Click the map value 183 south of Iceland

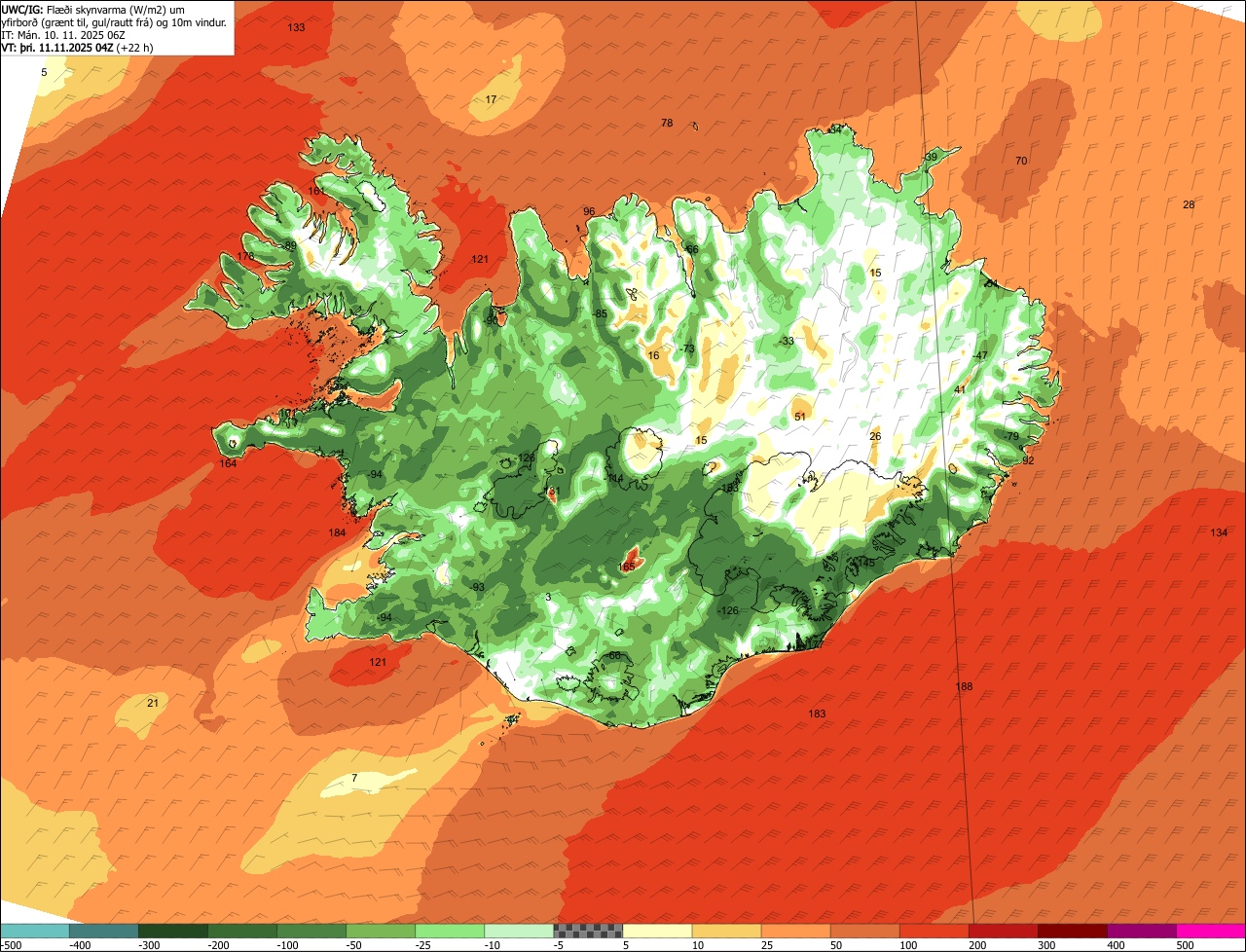click(x=817, y=714)
